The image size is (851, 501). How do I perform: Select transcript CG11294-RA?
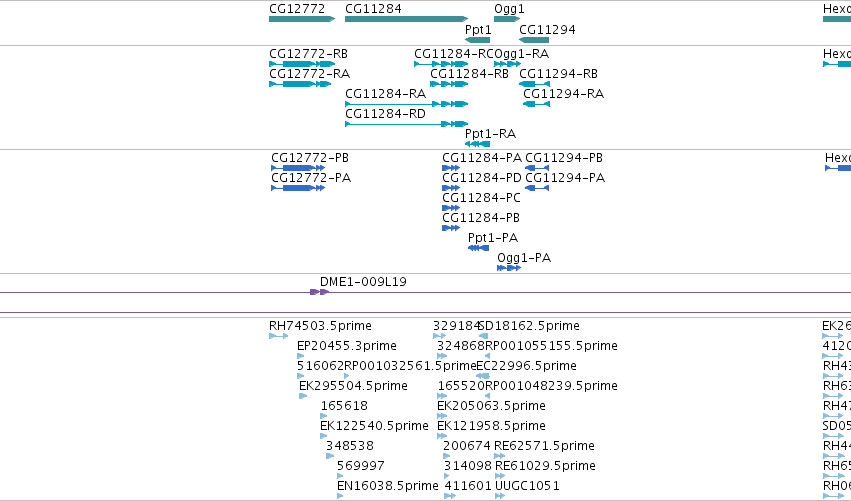[x=537, y=104]
